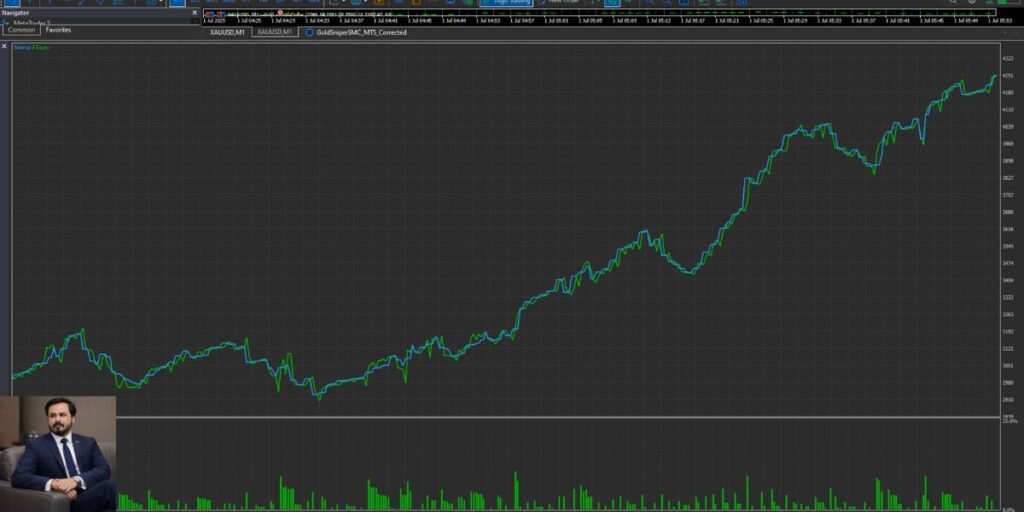The height and width of the screenshot is (512, 1024).
Task: Switch to the Common tab in Navigator
Action: coord(21,30)
